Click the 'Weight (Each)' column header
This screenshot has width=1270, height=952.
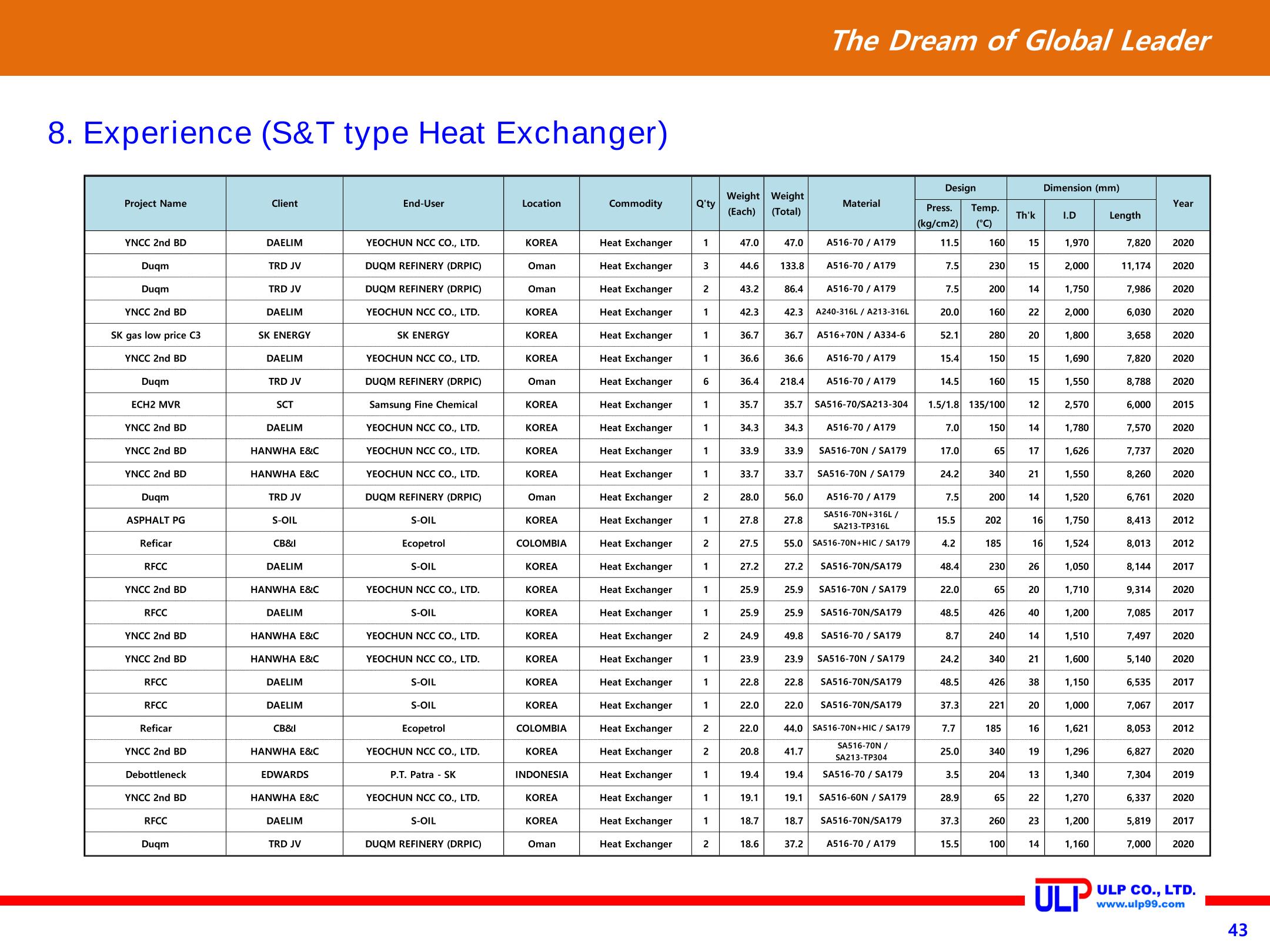(x=742, y=203)
